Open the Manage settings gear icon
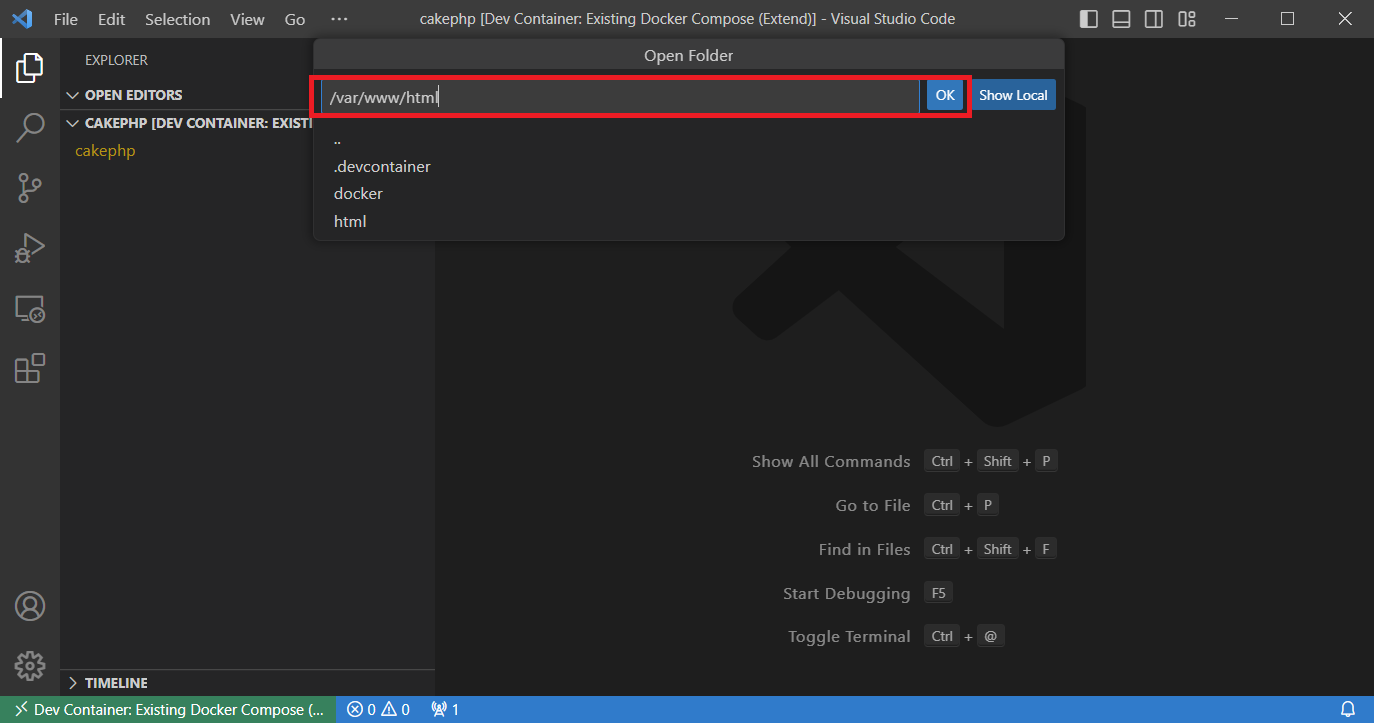 30,665
